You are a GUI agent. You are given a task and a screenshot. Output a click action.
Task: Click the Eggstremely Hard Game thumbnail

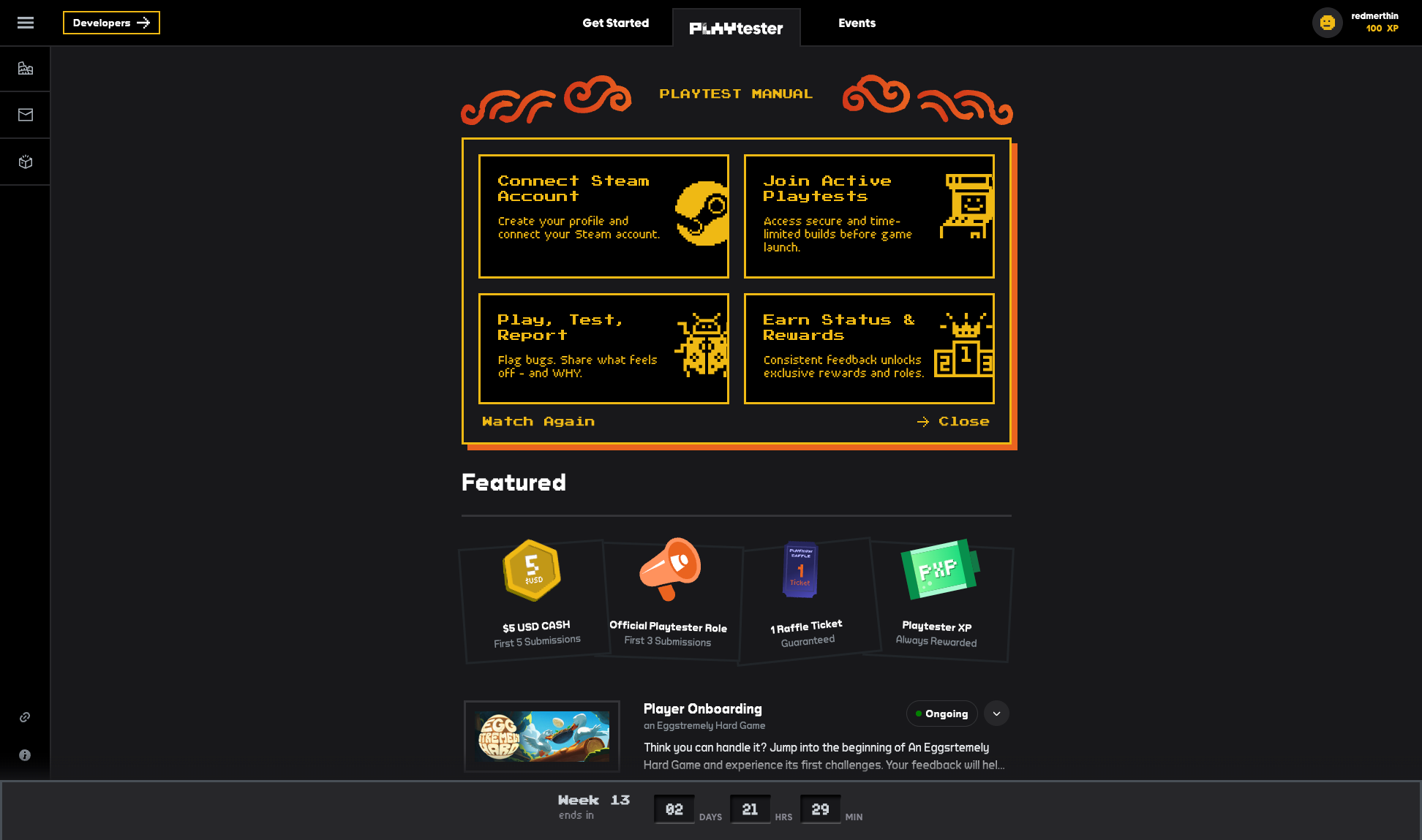pos(542,737)
